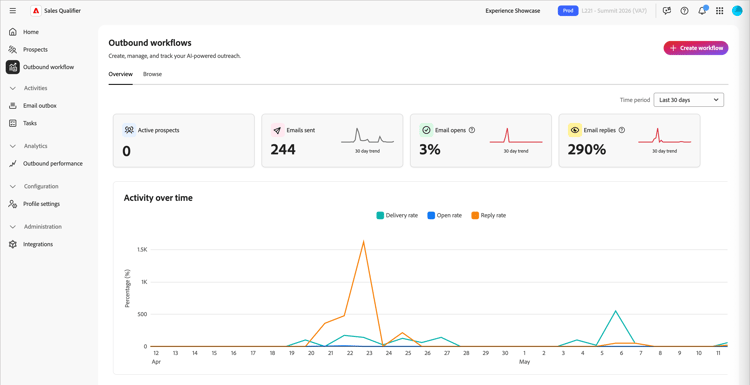
Task: Click the Sales Qualifier app title
Action: pos(62,11)
